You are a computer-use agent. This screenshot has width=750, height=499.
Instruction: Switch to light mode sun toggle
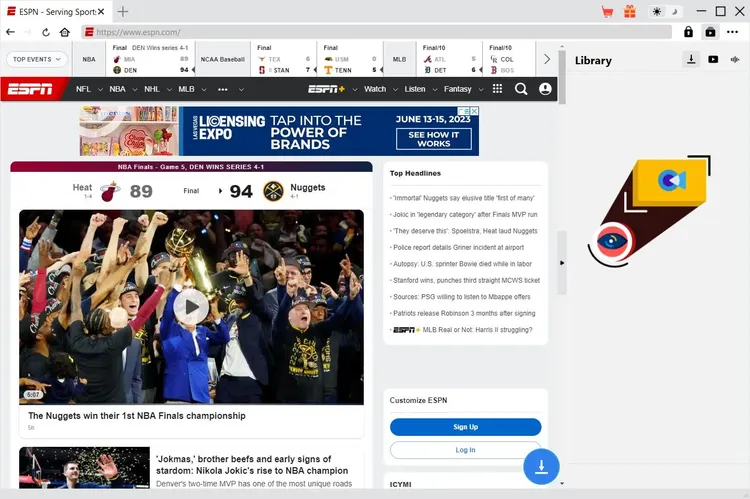(657, 12)
